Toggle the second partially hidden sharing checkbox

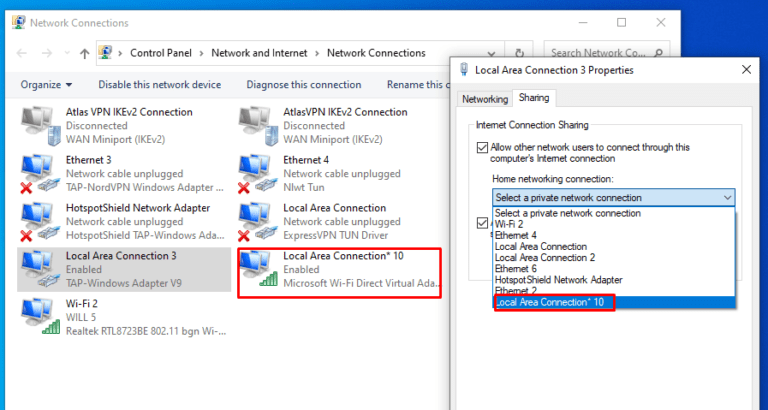[482, 223]
